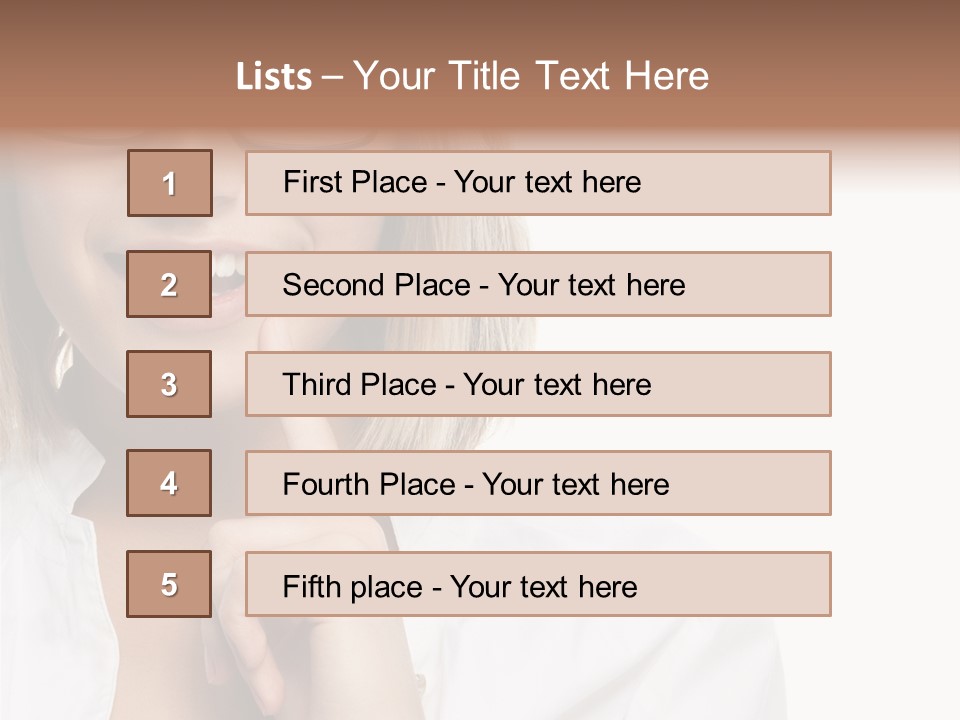Select "Your Title Text Here" title phrase

tap(531, 76)
